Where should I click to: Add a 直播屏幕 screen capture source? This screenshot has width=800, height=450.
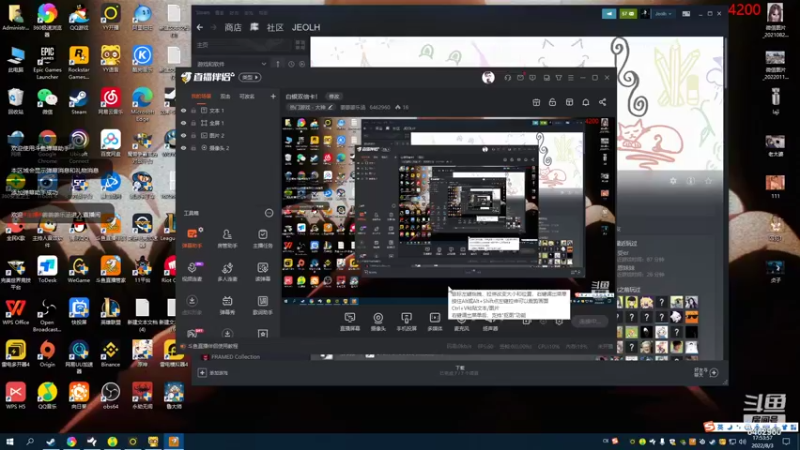pyautogui.click(x=349, y=322)
